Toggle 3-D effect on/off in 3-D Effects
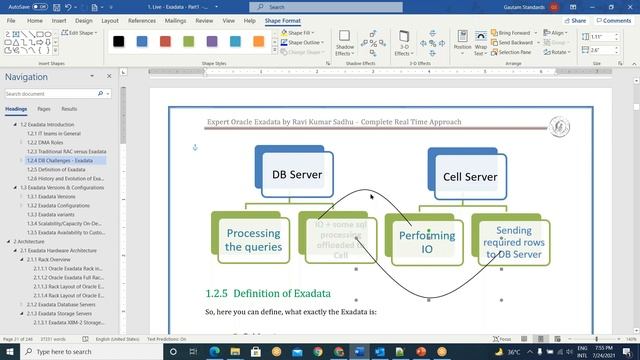Image resolution: width=640 pixels, height=360 pixels. tap(433, 43)
